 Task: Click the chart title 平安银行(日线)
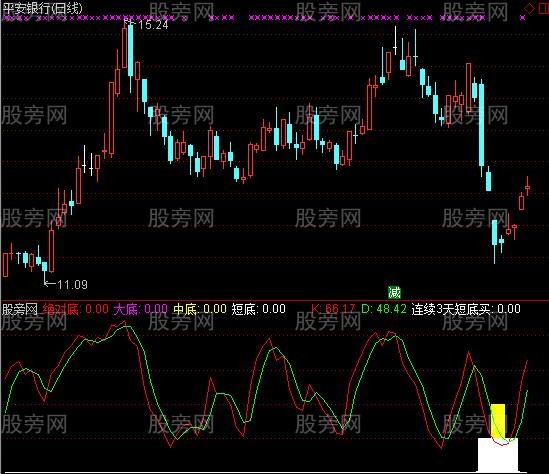(42, 8)
